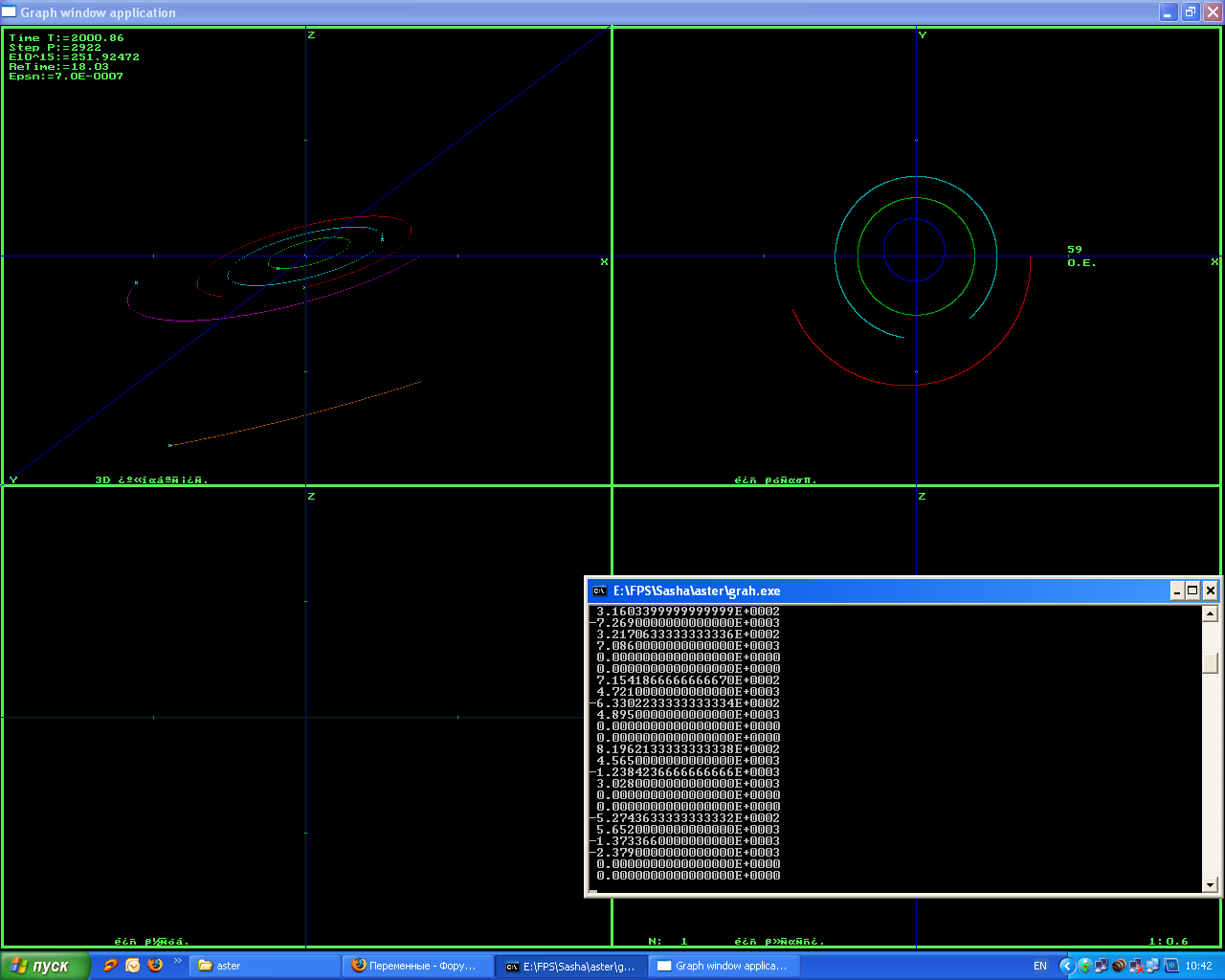Click console value 3.1603399999999999E+0002

coord(688,612)
